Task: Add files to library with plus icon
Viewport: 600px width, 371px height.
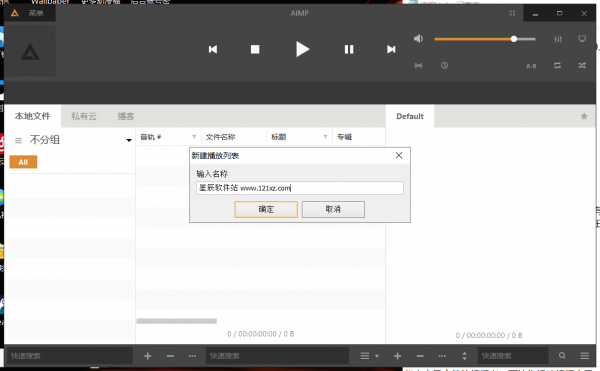Action: [x=148, y=356]
